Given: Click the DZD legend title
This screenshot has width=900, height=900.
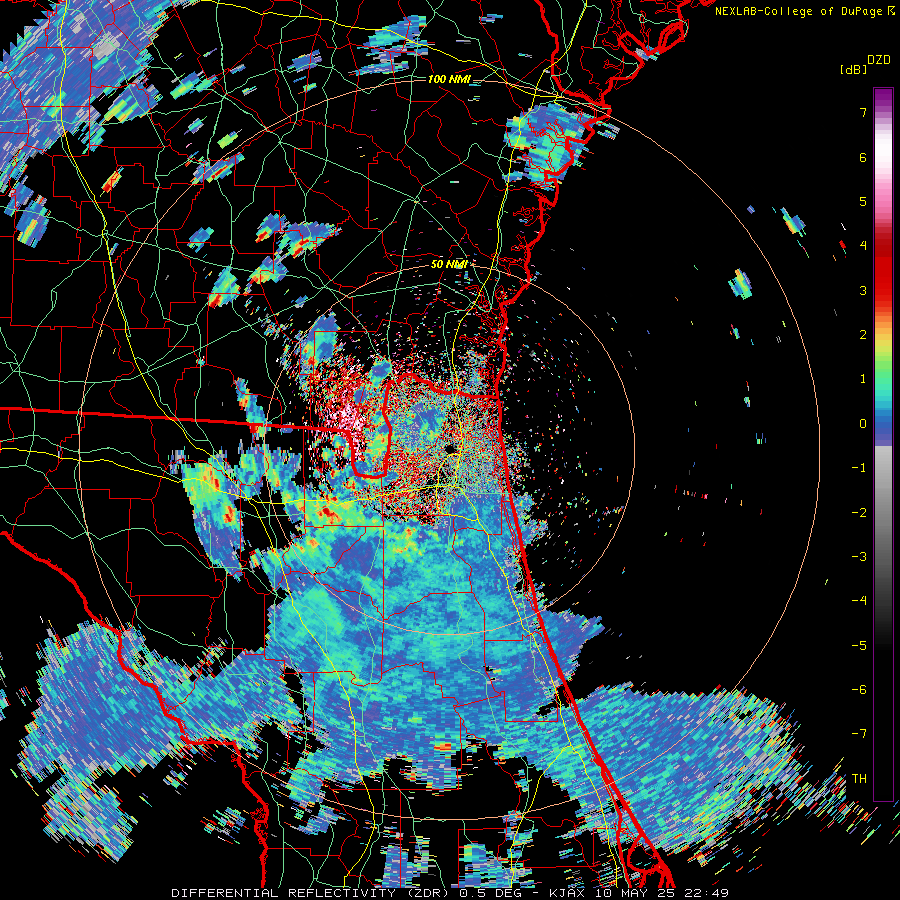Looking at the screenshot, I should (x=879, y=60).
